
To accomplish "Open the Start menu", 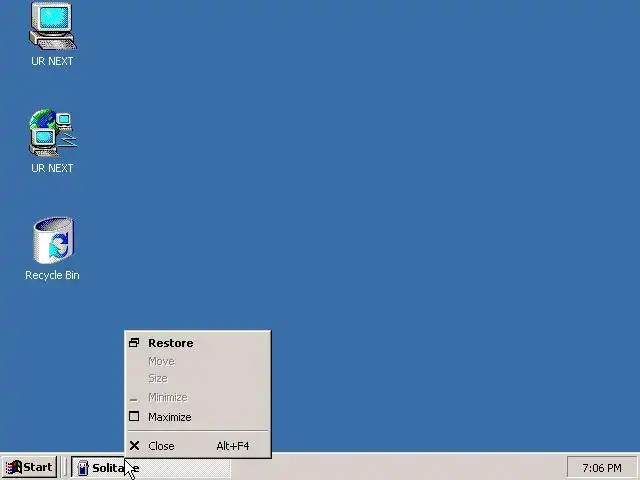I will (29, 467).
